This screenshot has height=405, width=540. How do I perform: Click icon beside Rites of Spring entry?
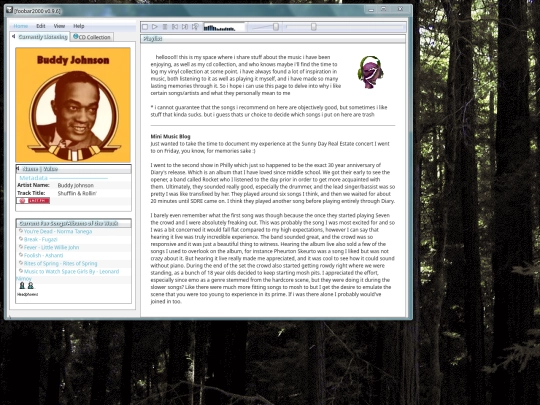pos(21,263)
